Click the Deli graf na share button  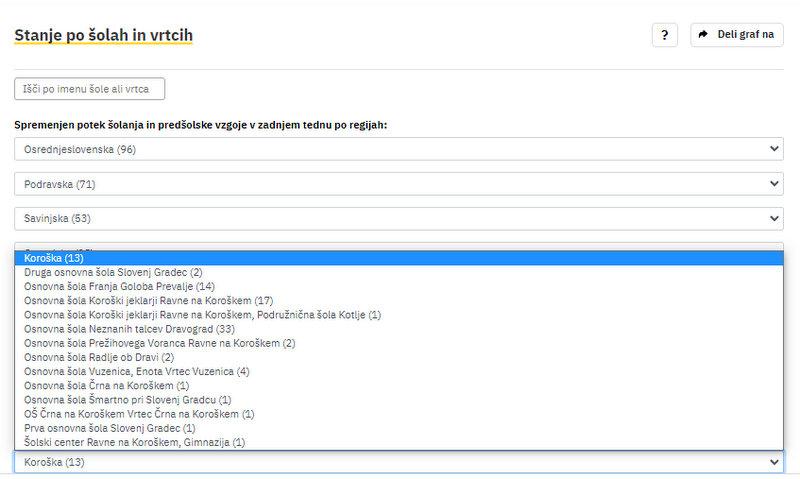click(x=736, y=35)
